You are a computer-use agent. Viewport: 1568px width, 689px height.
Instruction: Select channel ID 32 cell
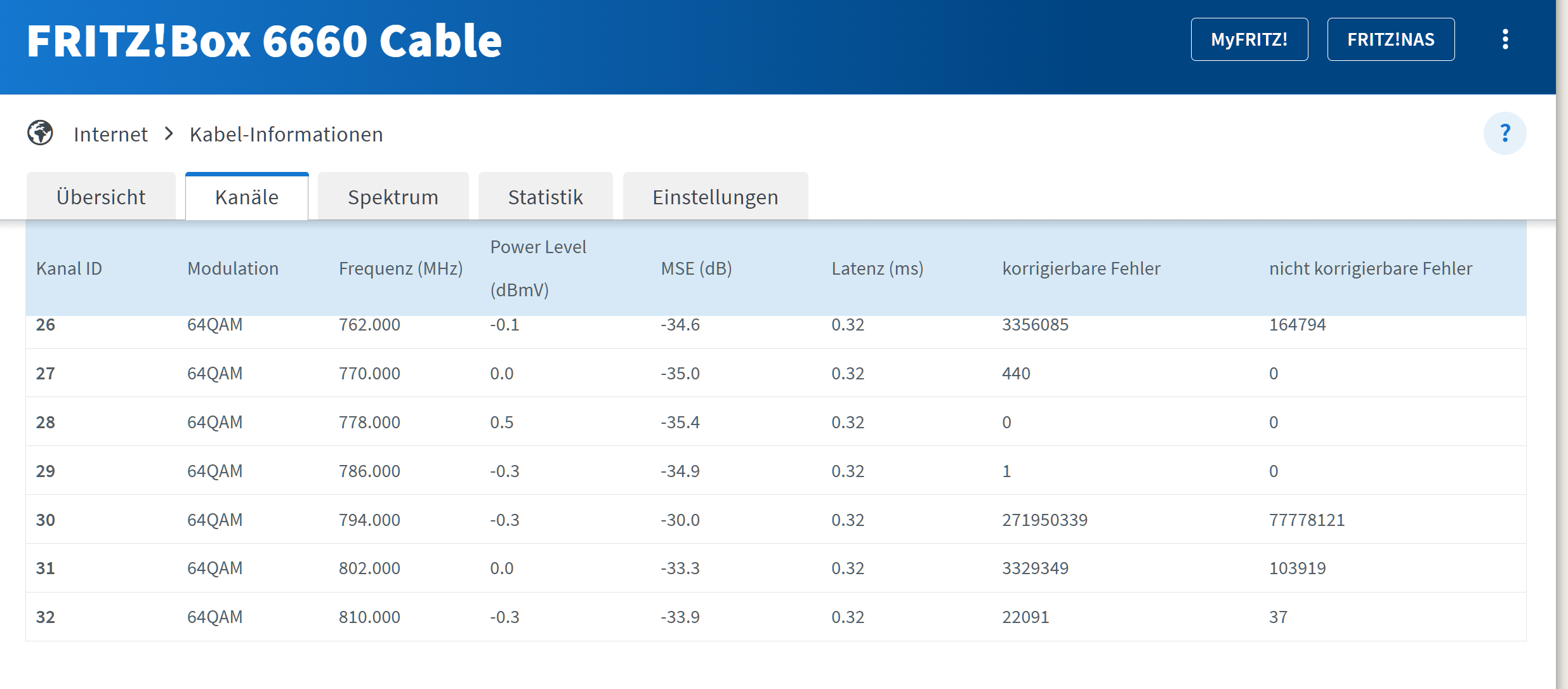46,617
